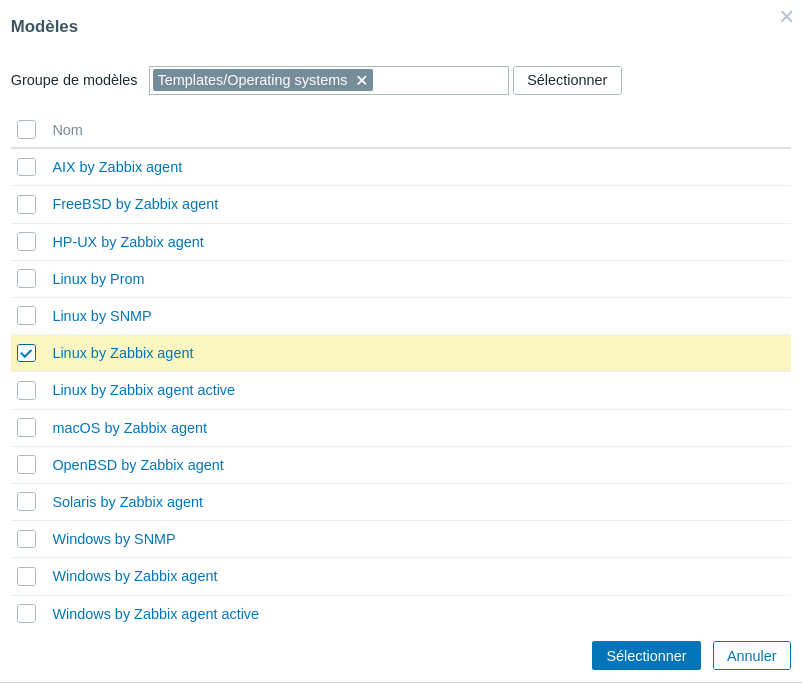Viewport: 802px width, 683px height.
Task: Check the AIX by Zabbix agent checkbox
Action: point(27,167)
